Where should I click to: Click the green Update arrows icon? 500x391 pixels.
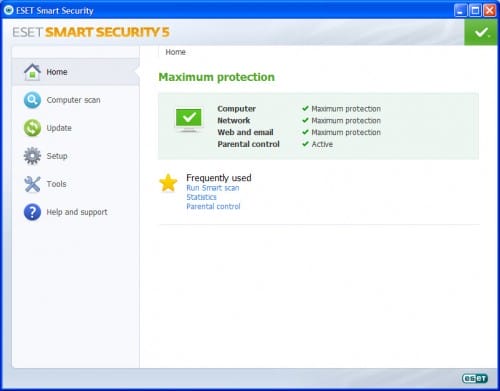(32, 128)
